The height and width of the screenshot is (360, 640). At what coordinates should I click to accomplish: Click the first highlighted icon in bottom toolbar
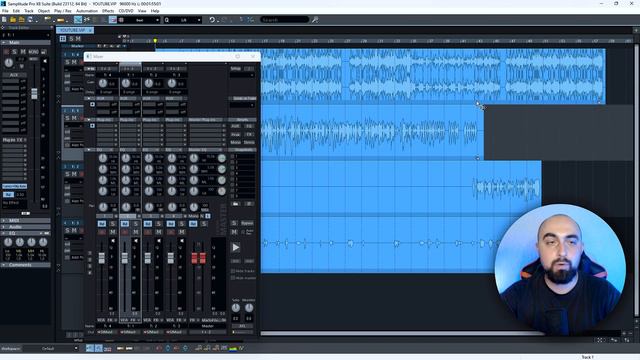pos(90,348)
